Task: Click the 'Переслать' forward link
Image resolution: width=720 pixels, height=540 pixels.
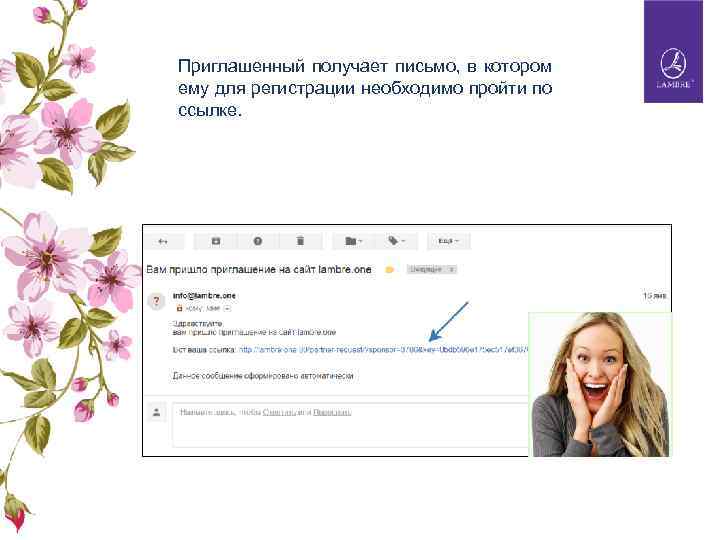Action: tap(332, 412)
